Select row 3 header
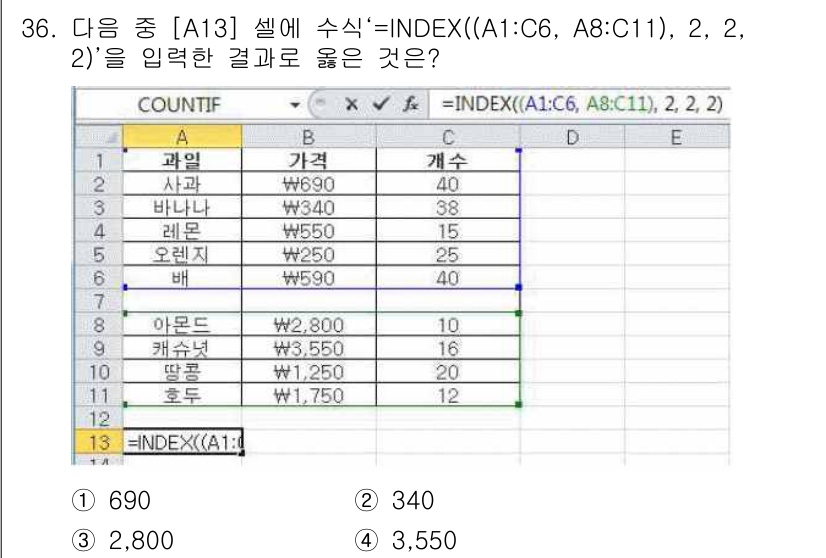The width and height of the screenshot is (826, 558). [99, 207]
